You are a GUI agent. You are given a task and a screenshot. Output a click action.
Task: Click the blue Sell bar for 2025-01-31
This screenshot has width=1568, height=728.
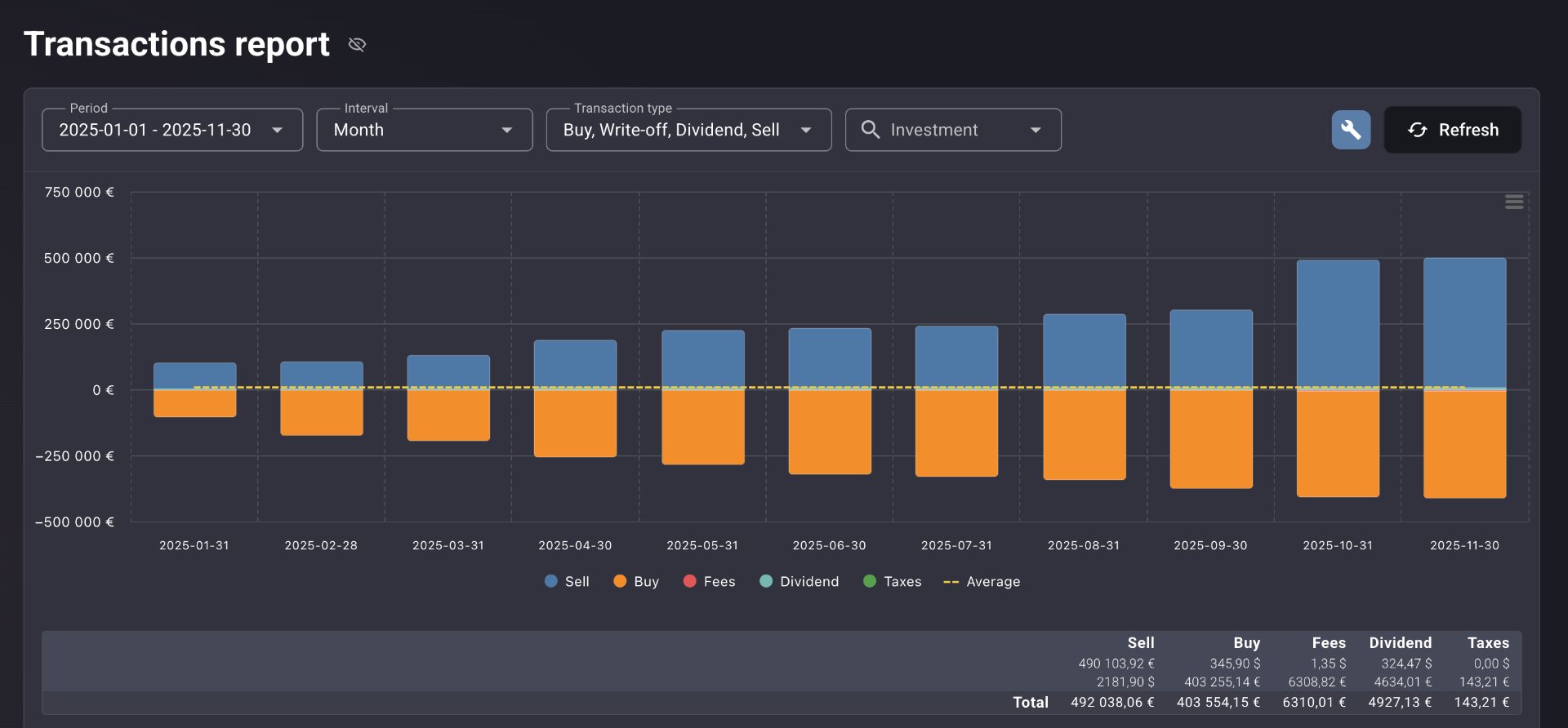[195, 375]
